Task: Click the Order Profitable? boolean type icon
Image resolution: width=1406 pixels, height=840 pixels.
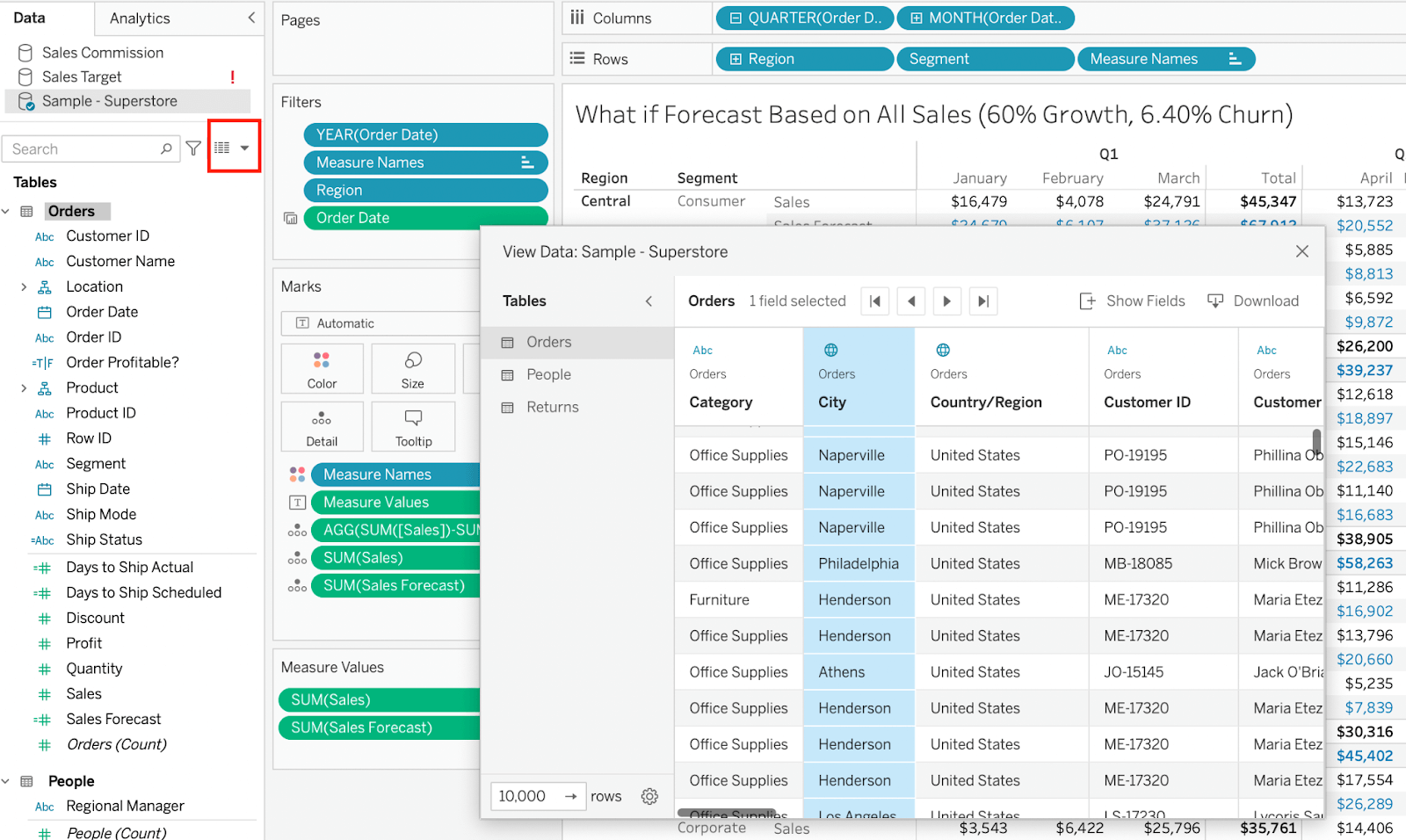Action: (43, 363)
